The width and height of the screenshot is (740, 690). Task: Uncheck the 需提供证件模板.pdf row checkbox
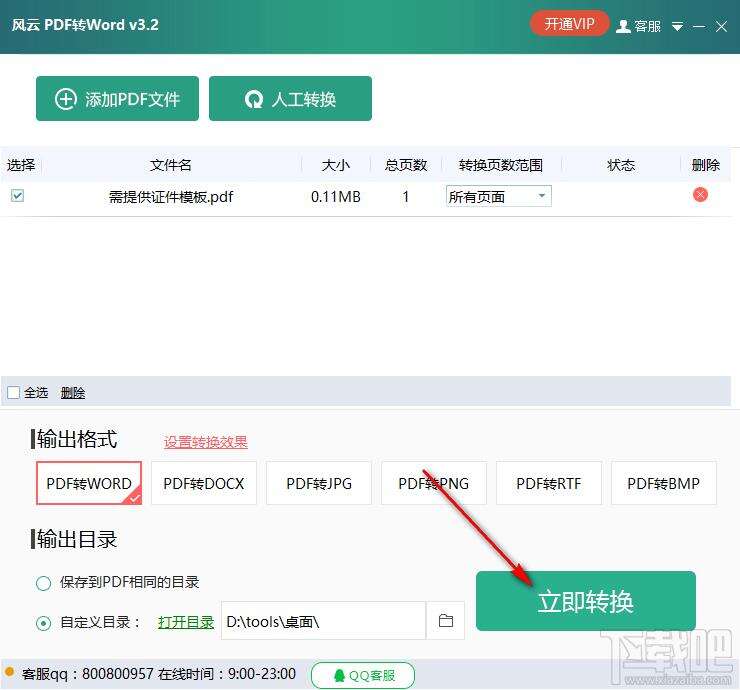pos(17,195)
